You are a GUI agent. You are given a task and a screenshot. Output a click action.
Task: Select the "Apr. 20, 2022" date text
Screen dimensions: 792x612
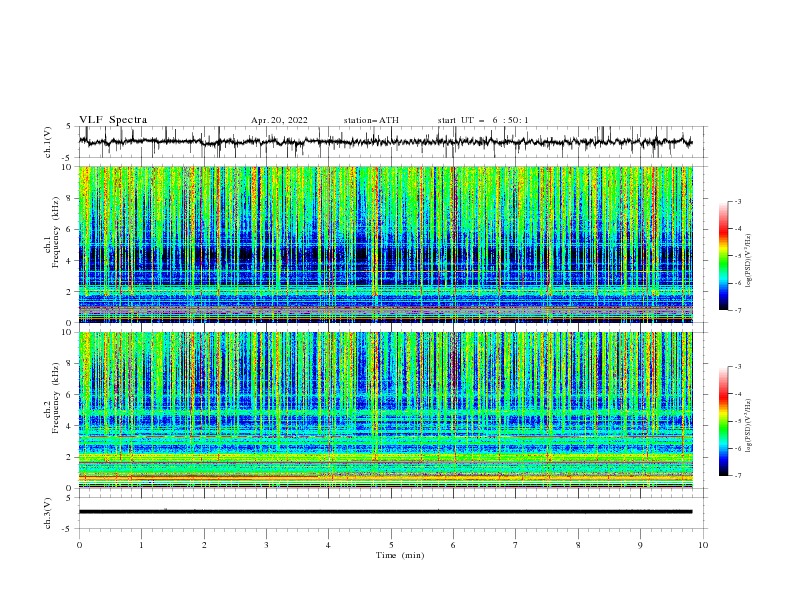click(x=279, y=120)
